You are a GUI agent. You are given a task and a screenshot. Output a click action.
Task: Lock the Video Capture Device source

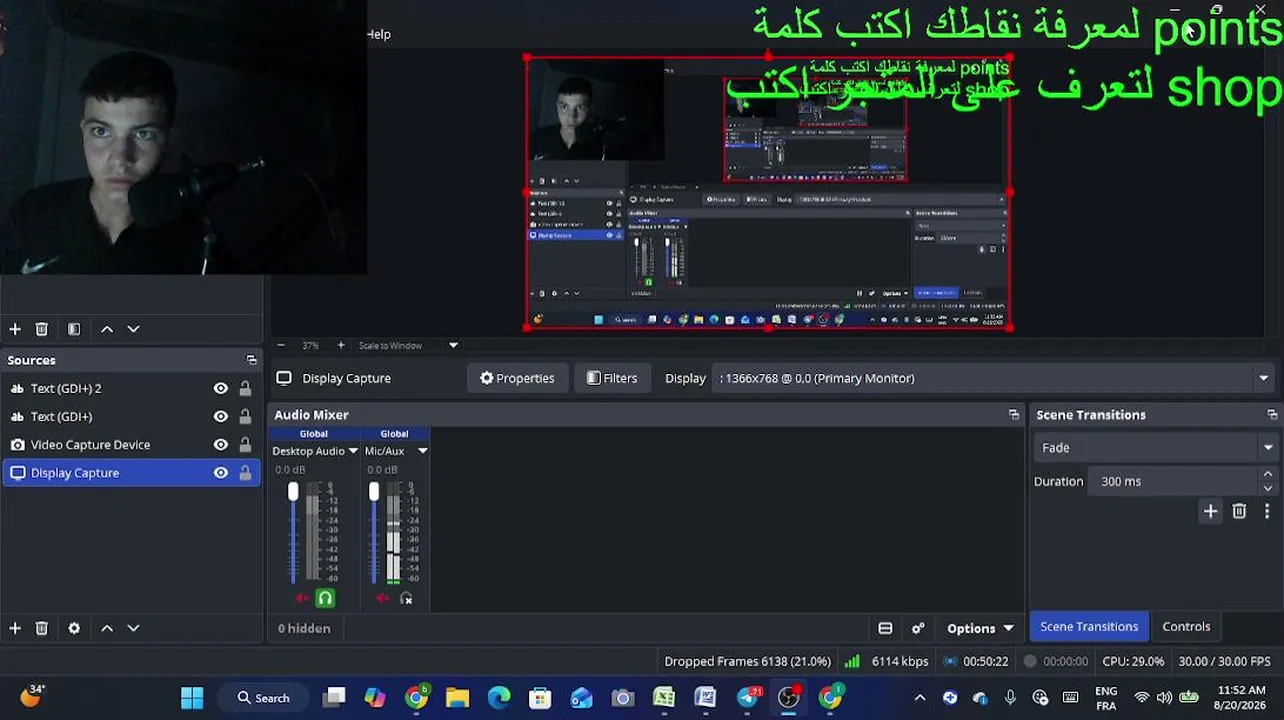245,445
